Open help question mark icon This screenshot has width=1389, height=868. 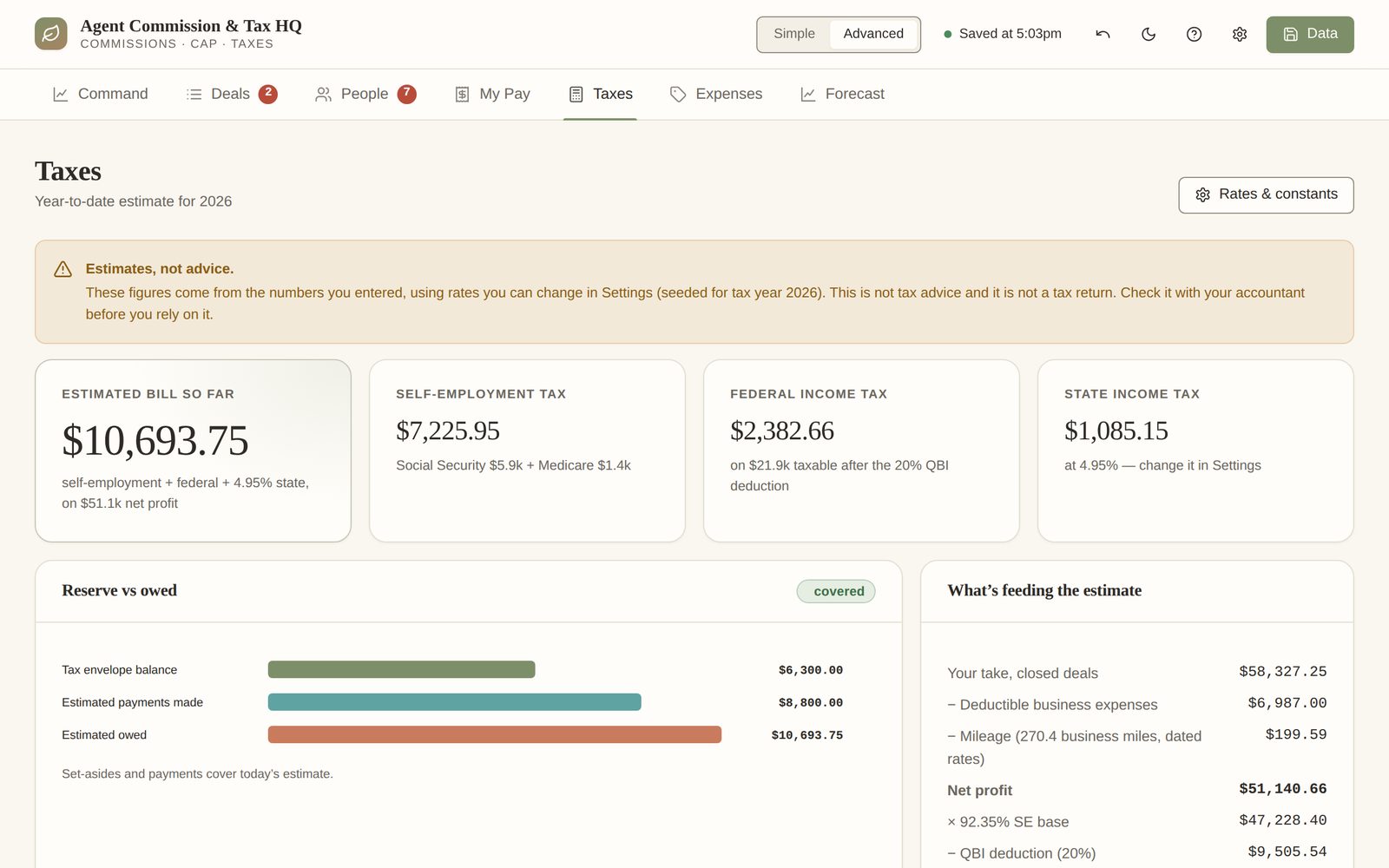pyautogui.click(x=1194, y=34)
